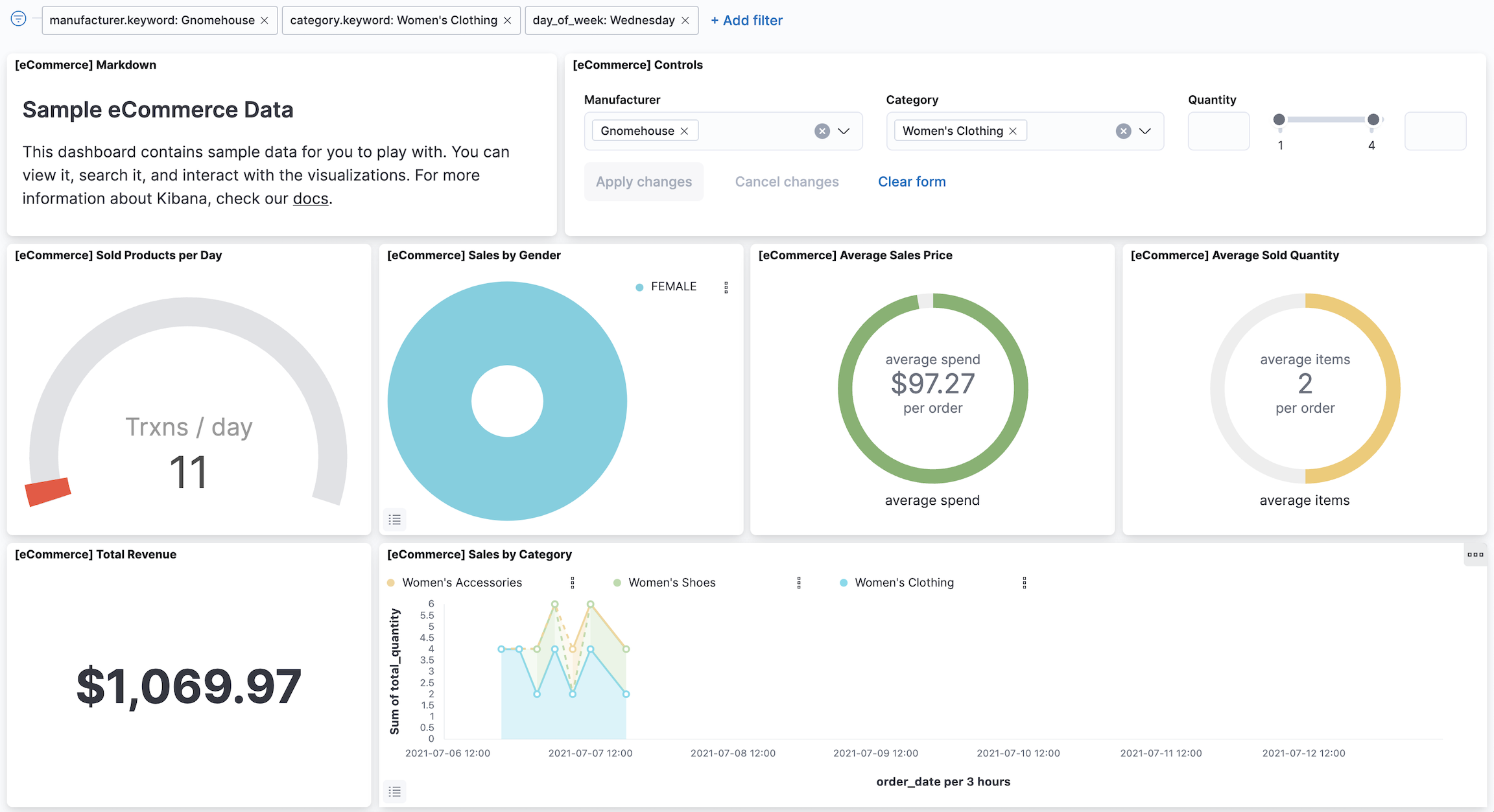Click Add filter
The width and height of the screenshot is (1494, 812).
coord(747,21)
